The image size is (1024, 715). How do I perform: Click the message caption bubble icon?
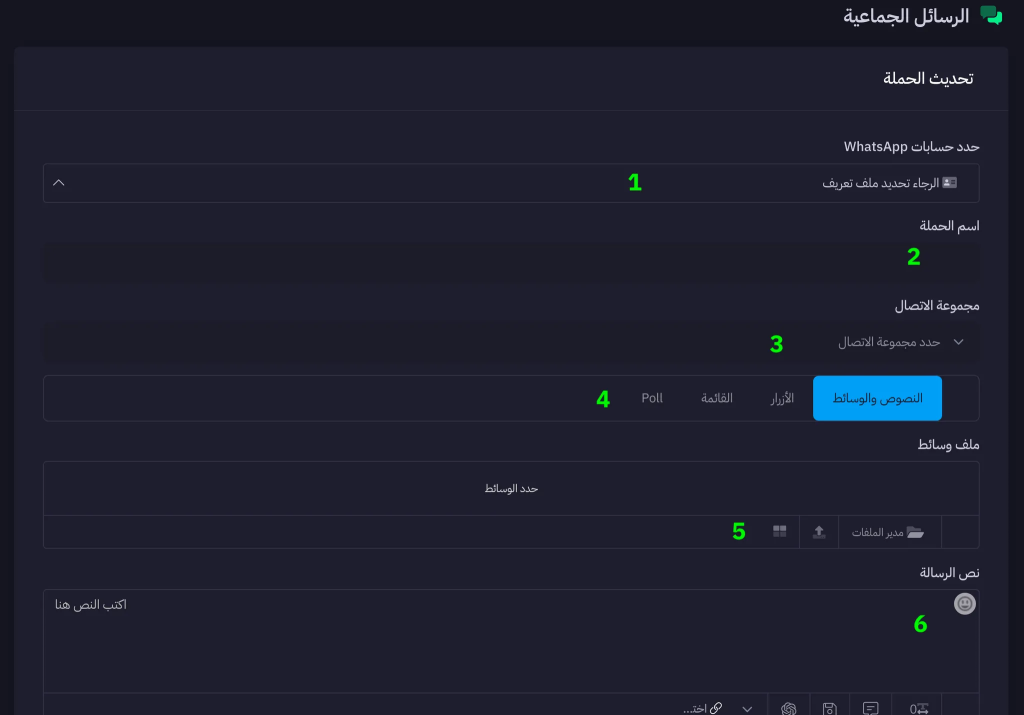871,708
